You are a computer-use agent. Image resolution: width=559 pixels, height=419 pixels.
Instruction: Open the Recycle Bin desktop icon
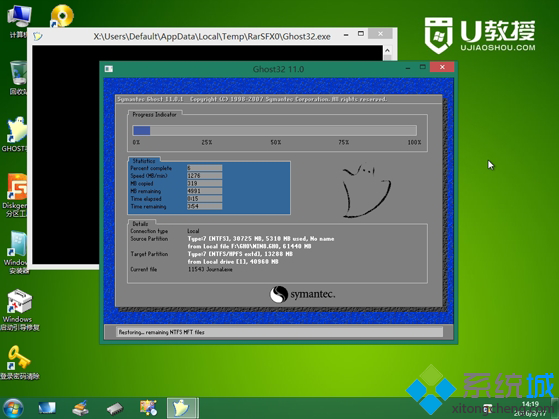(17, 77)
